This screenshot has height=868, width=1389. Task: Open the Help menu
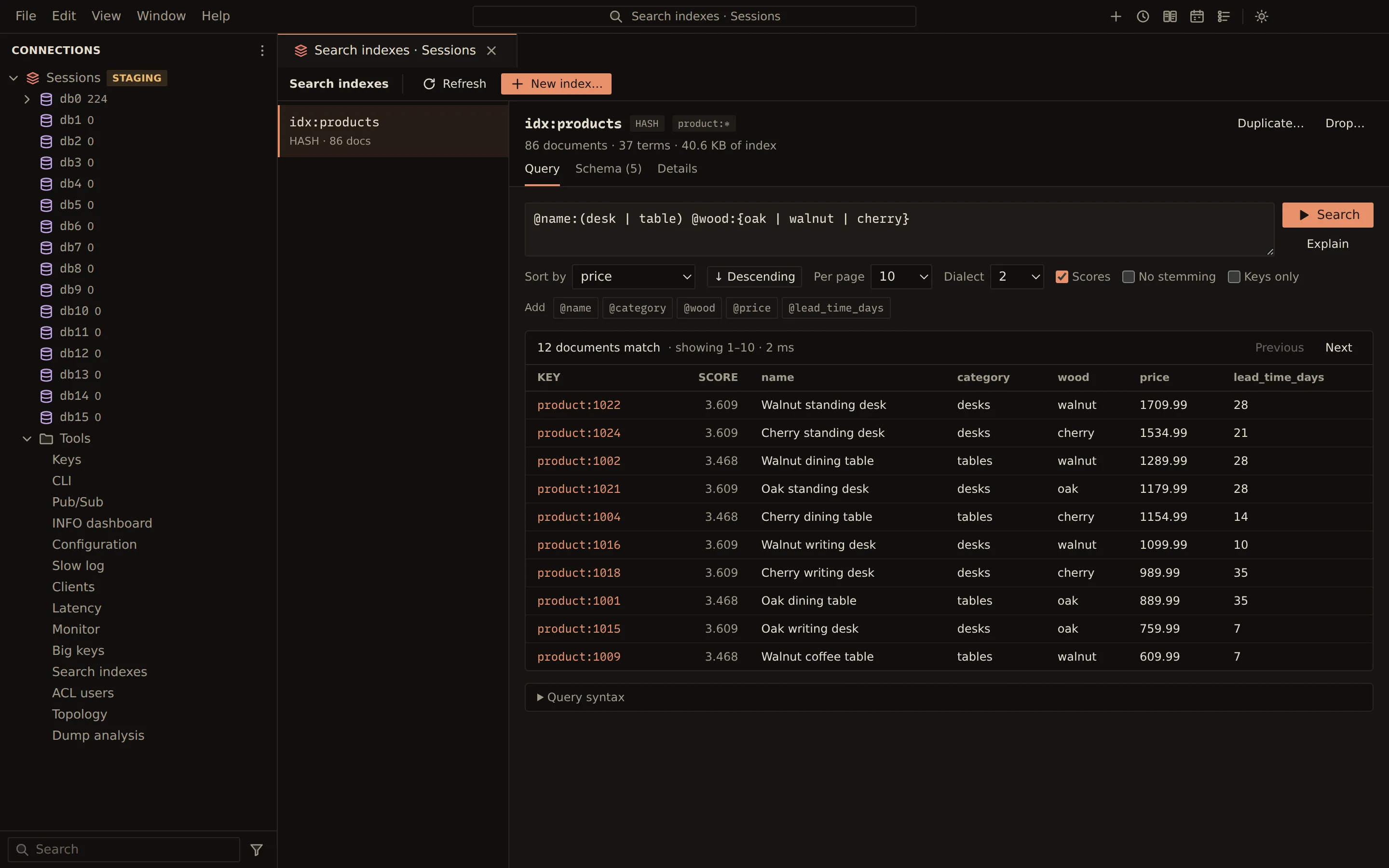[x=216, y=16]
